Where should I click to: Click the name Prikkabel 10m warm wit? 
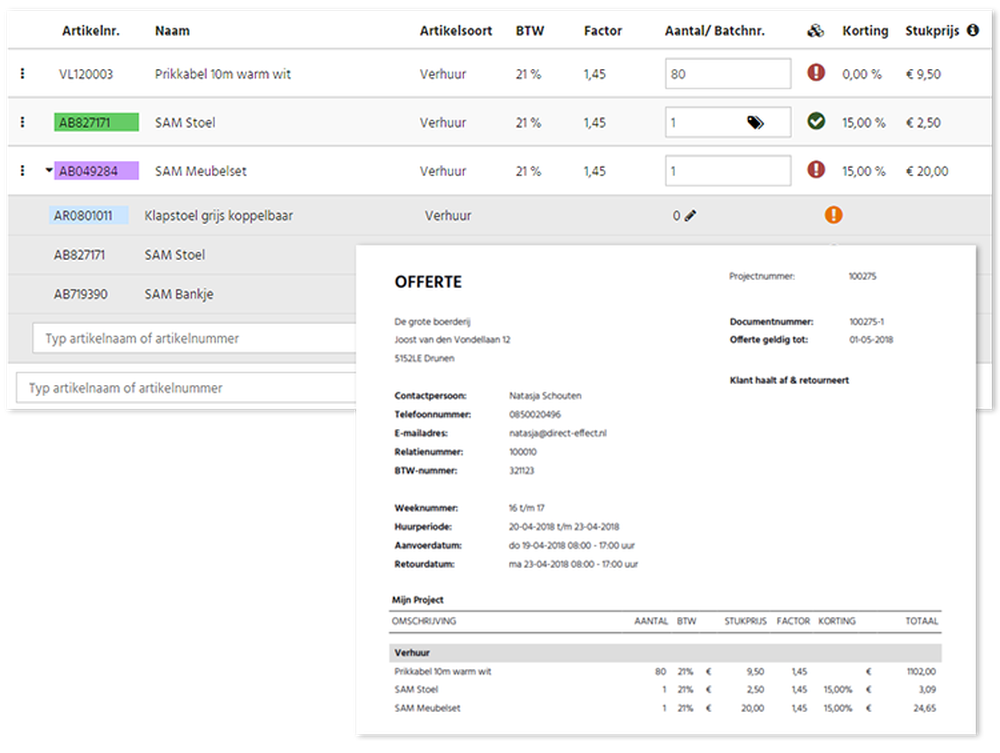pyautogui.click(x=223, y=74)
